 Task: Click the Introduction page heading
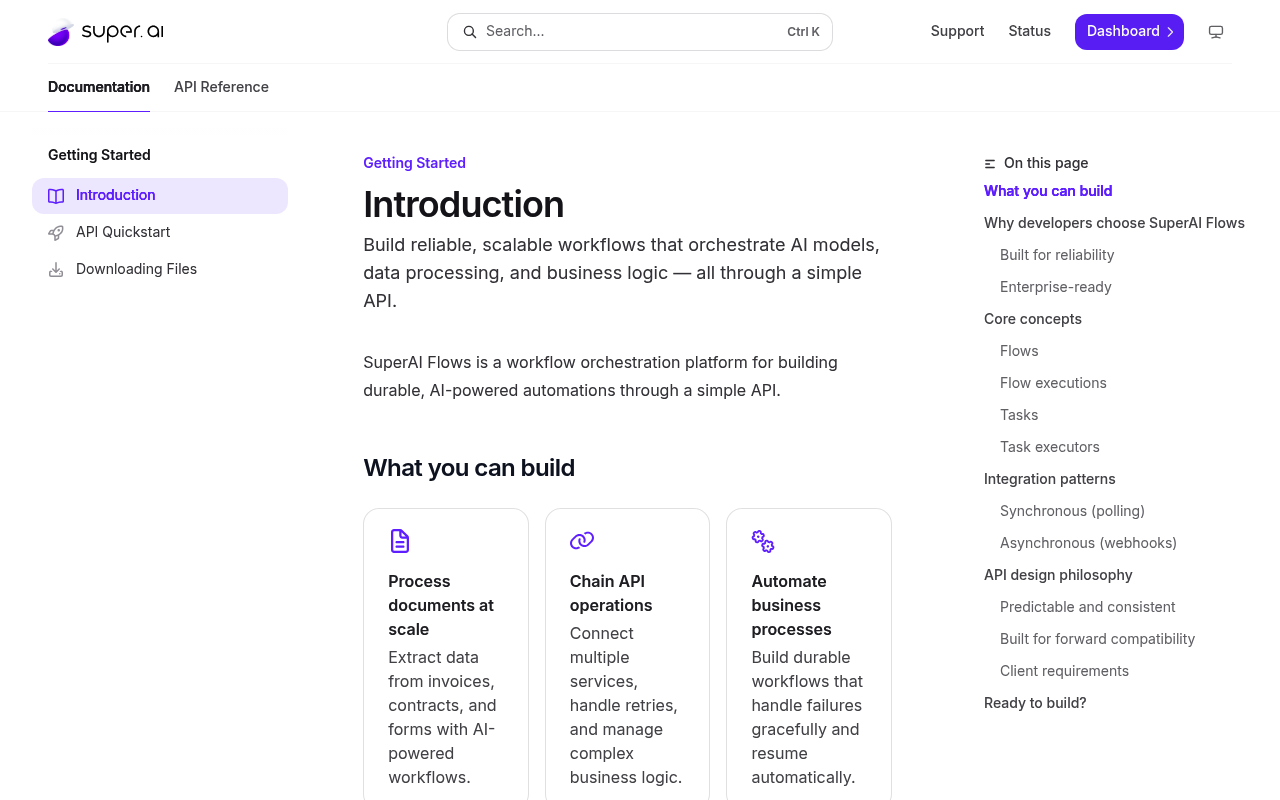(x=463, y=204)
